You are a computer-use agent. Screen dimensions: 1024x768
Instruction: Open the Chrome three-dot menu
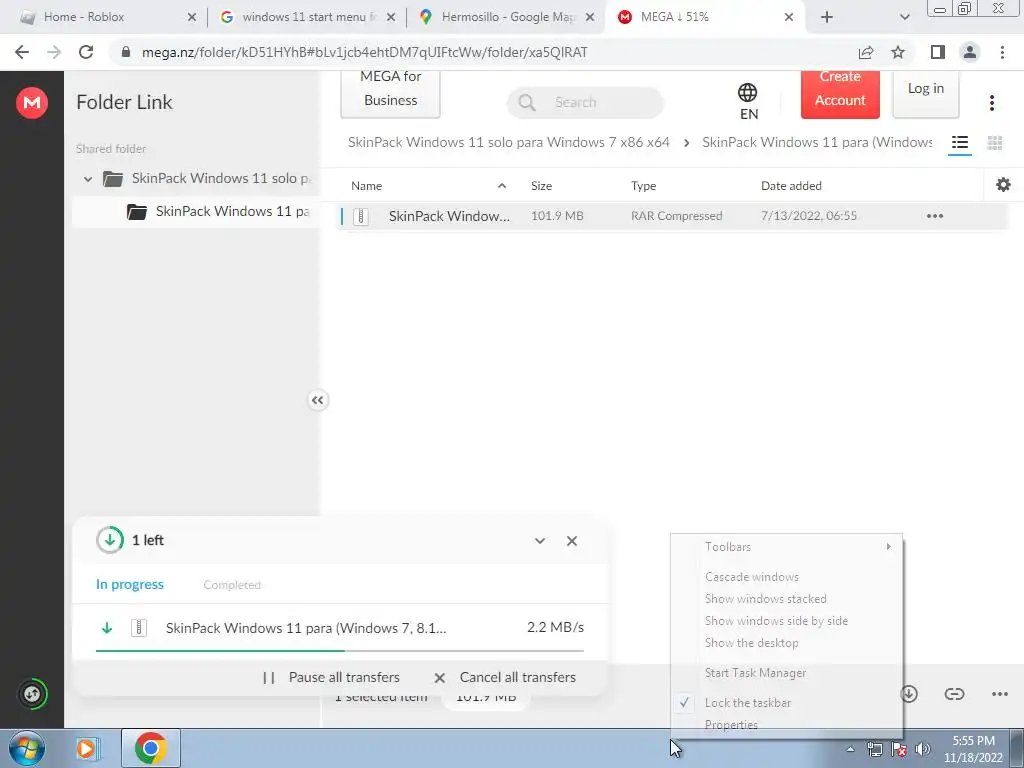[1002, 52]
